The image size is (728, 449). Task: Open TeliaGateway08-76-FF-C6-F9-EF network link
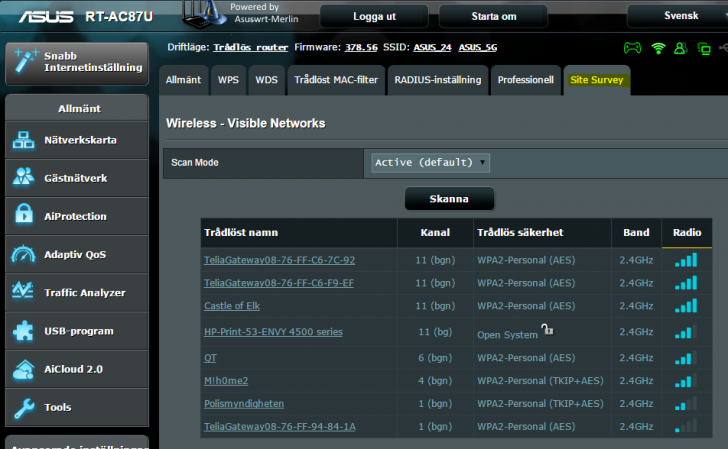pyautogui.click(x=279, y=283)
